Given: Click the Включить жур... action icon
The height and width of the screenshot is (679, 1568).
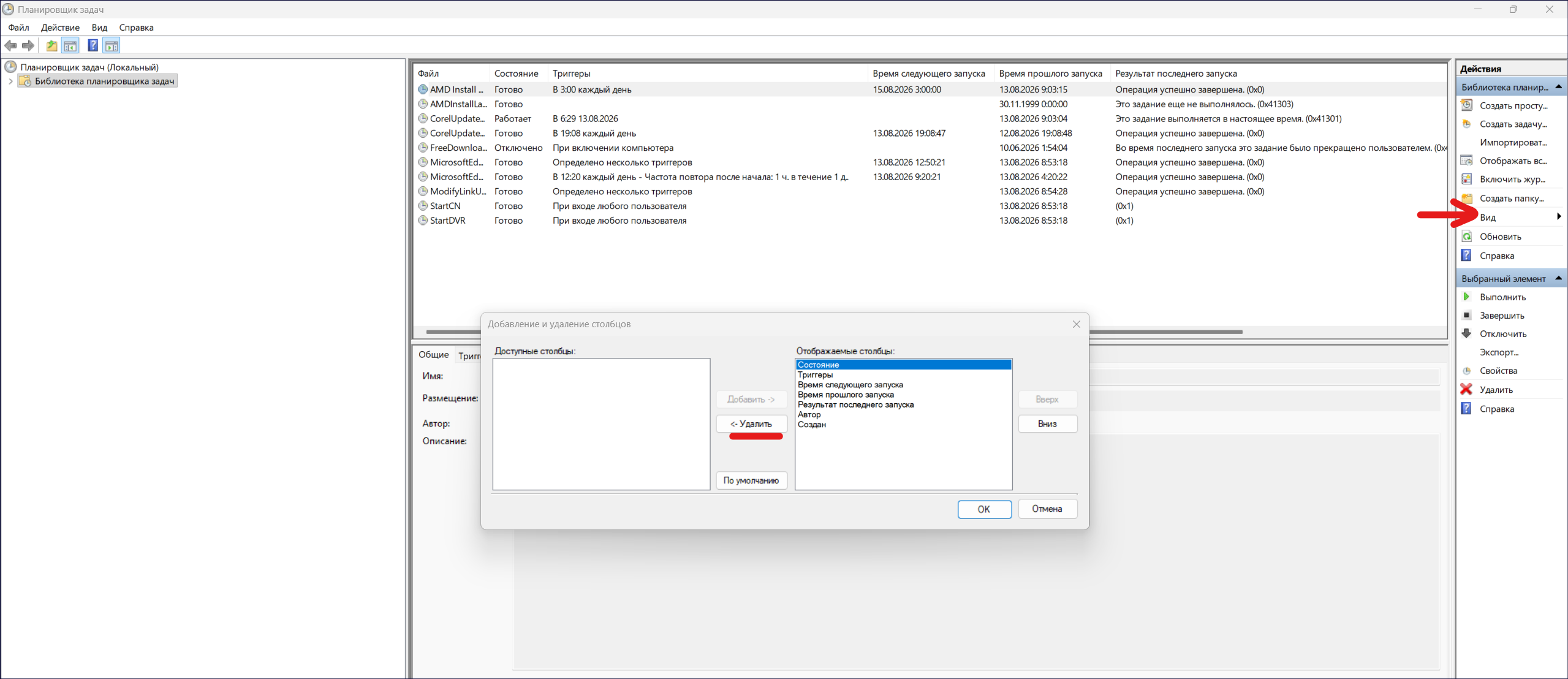Looking at the screenshot, I should 1467,179.
